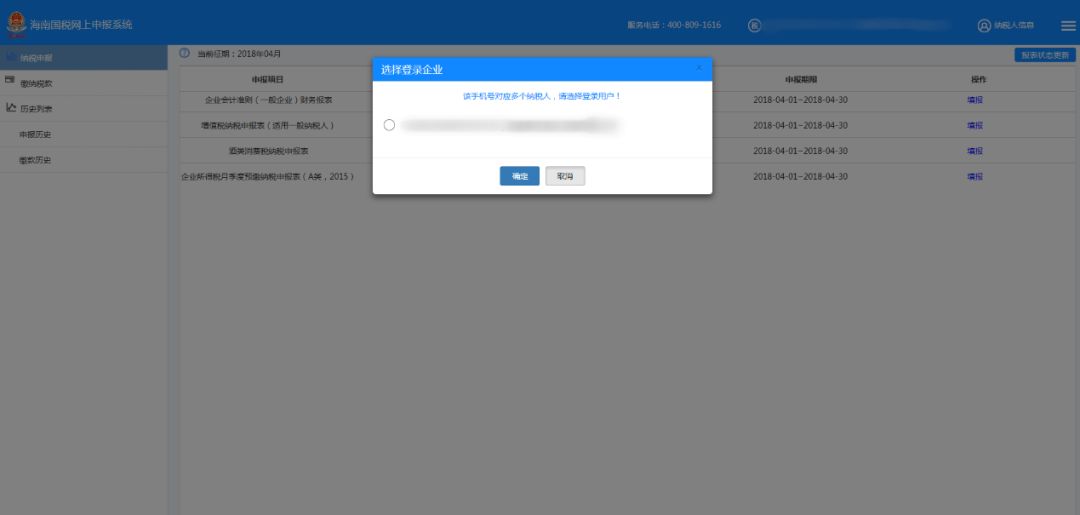This screenshot has width=1080, height=515.
Task: Select the blurred taxpayer radio option
Action: (389, 125)
